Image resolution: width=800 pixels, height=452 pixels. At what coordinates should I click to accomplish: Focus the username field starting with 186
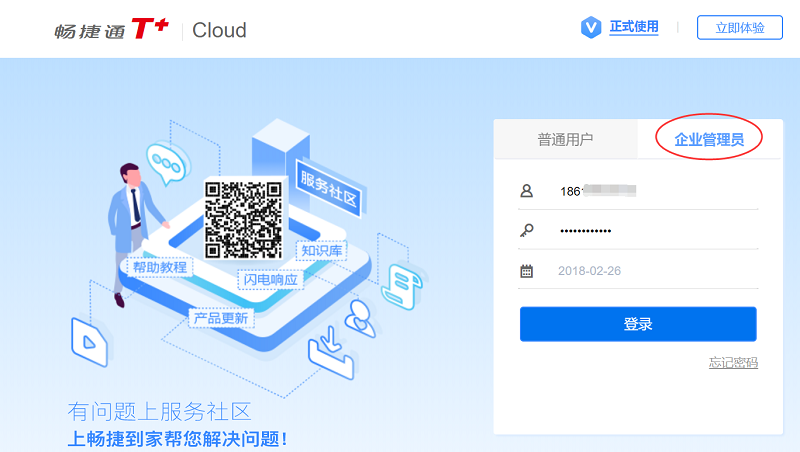coord(638,191)
